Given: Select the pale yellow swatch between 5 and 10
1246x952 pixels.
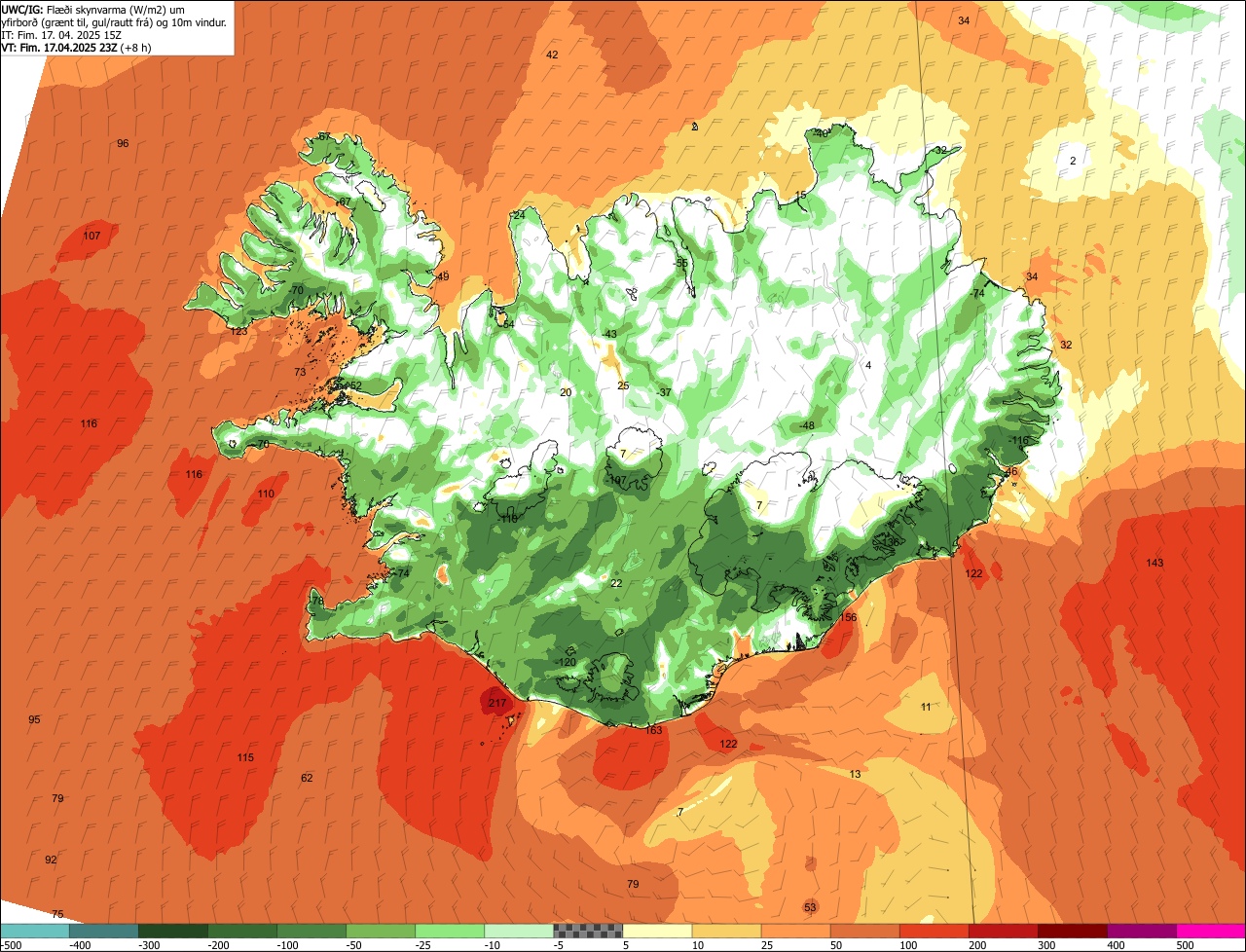Looking at the screenshot, I should 657,931.
